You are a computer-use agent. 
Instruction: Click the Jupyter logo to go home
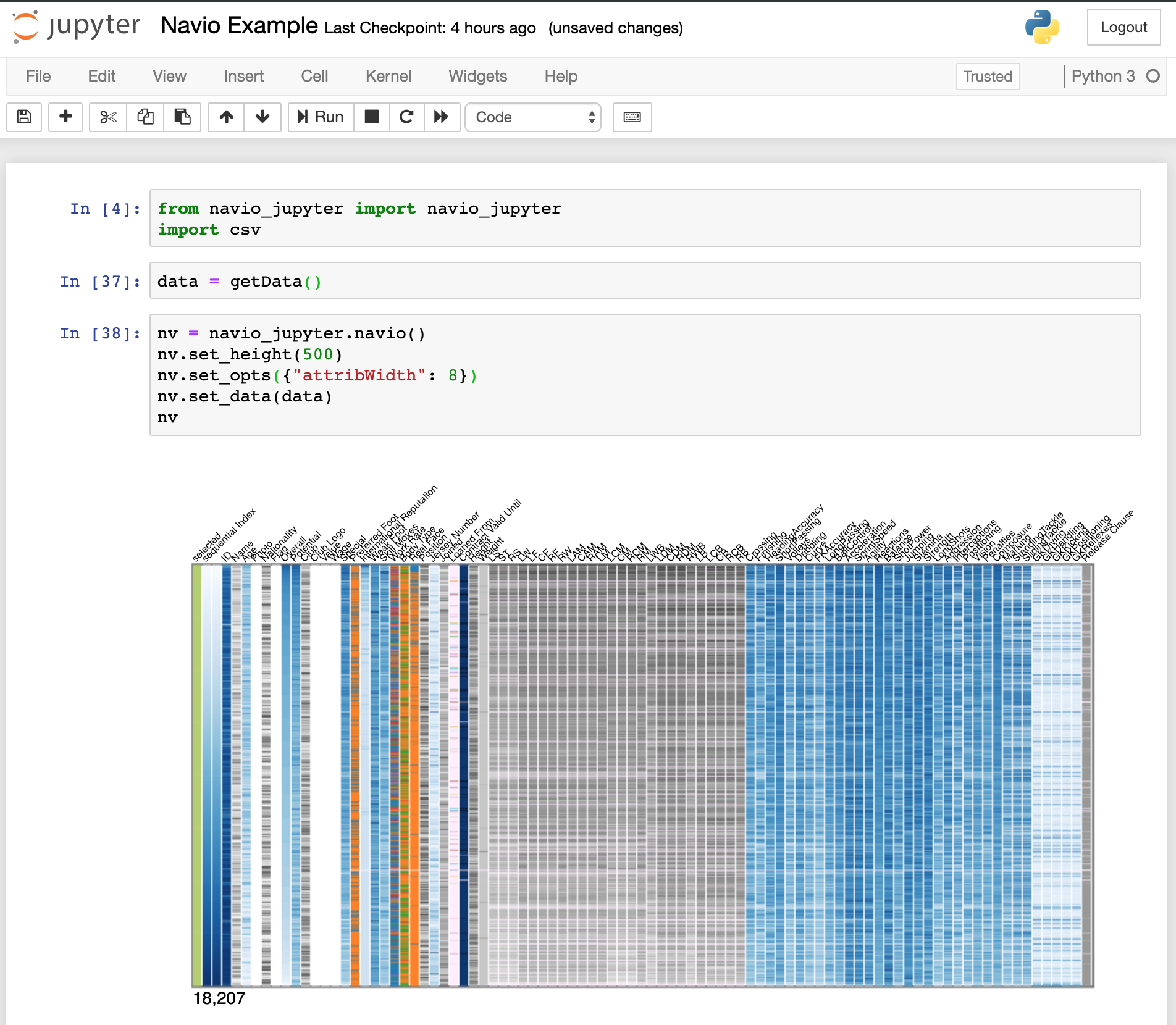[x=77, y=27]
